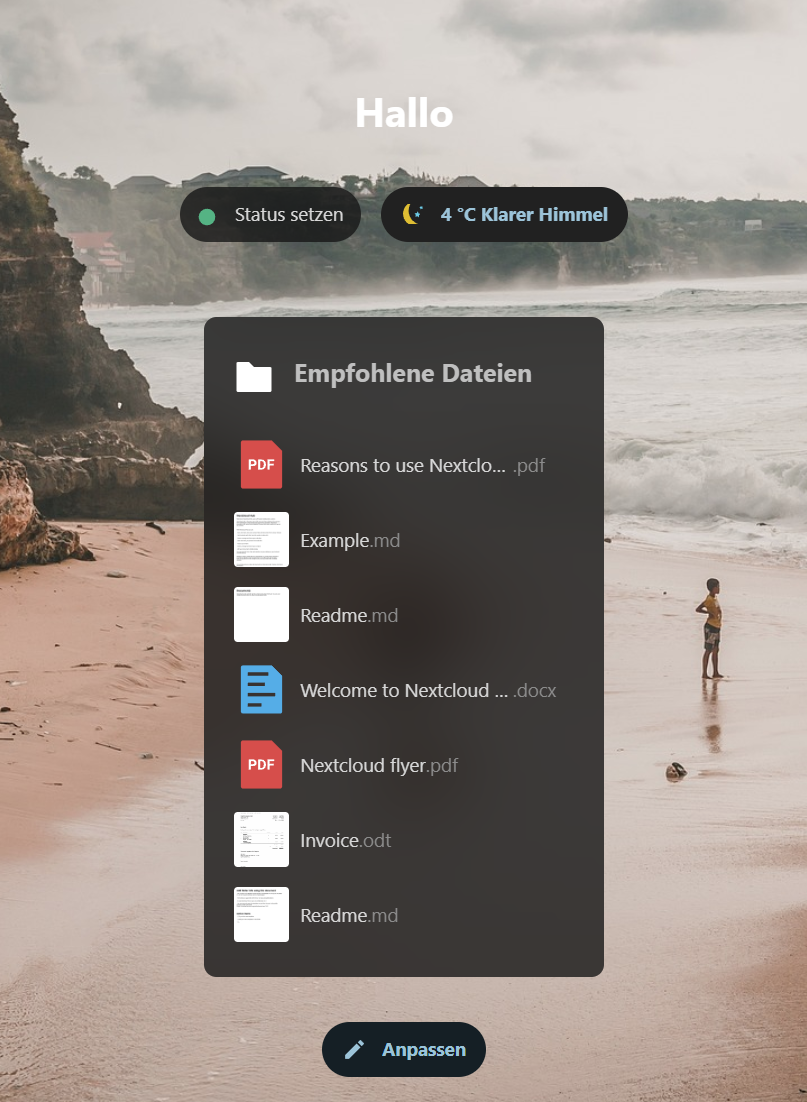The width and height of the screenshot is (807, 1102).
Task: Open the Invoice.odt file name
Action: click(345, 841)
